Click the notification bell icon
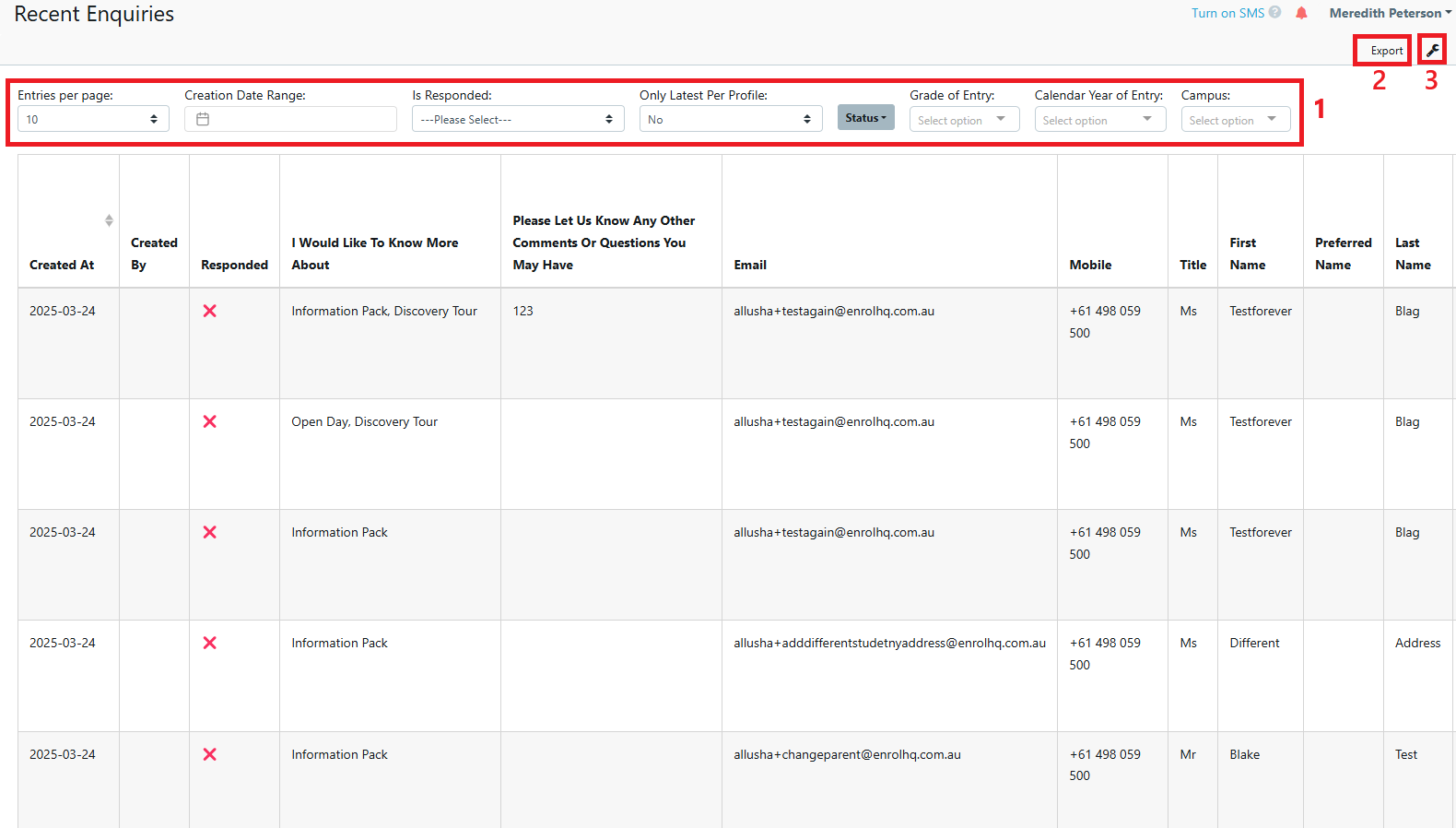 pos(1301,13)
